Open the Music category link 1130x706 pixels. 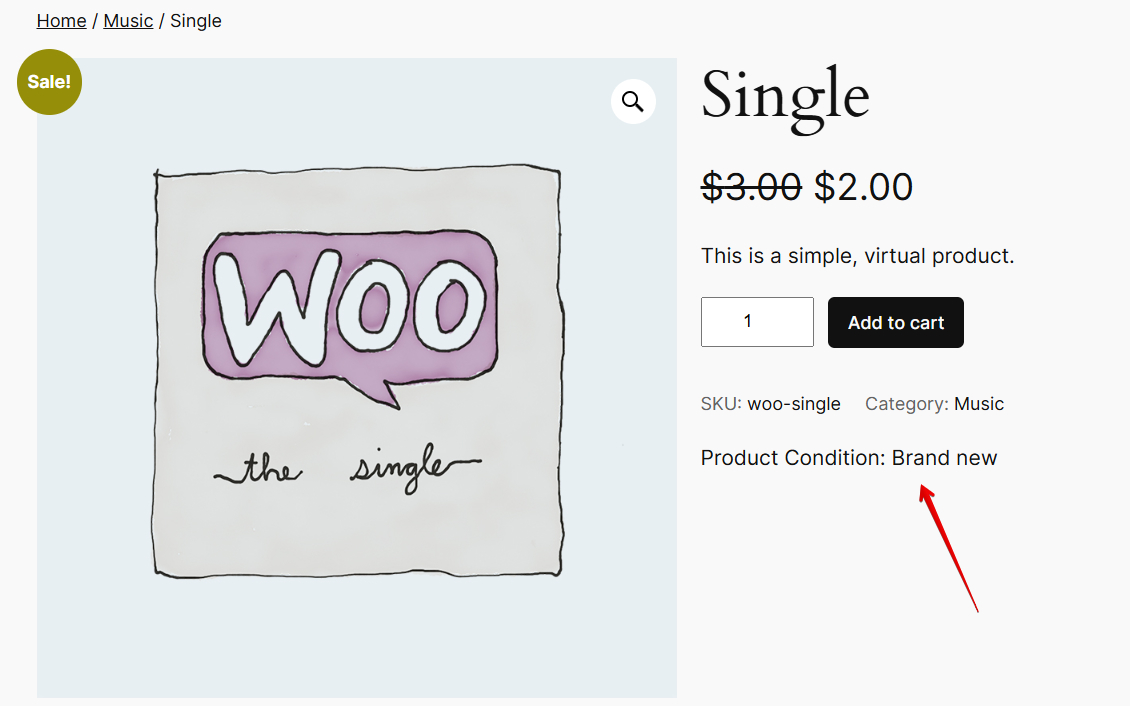979,404
